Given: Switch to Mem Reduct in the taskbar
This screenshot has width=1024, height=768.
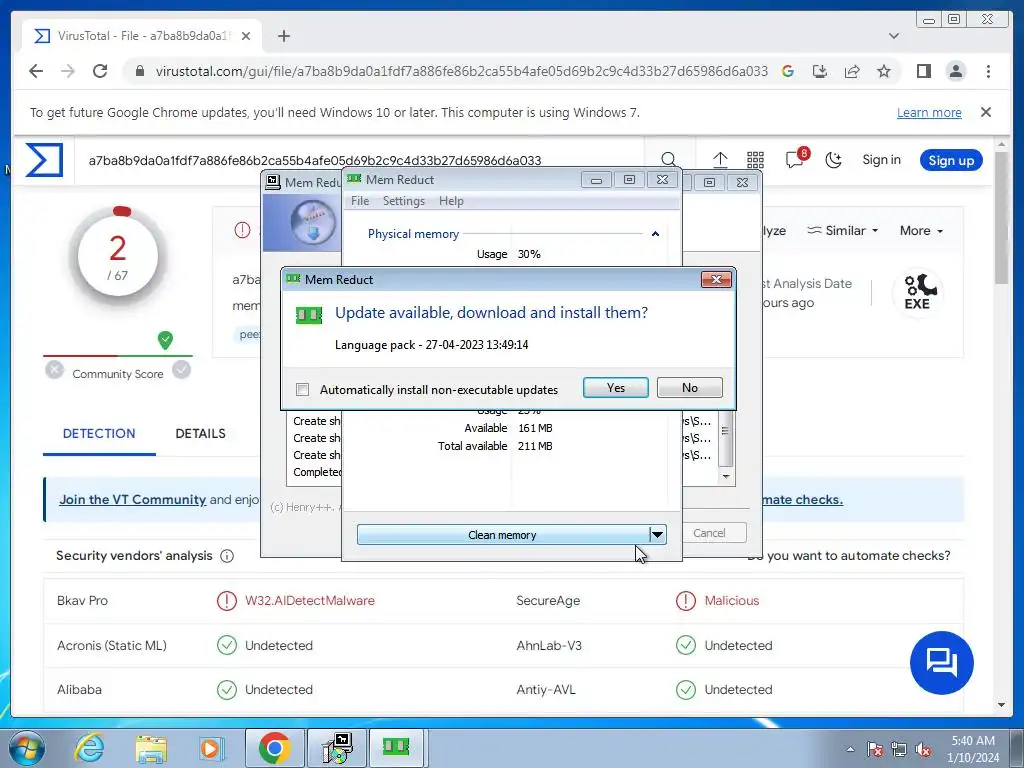Looking at the screenshot, I should point(397,748).
